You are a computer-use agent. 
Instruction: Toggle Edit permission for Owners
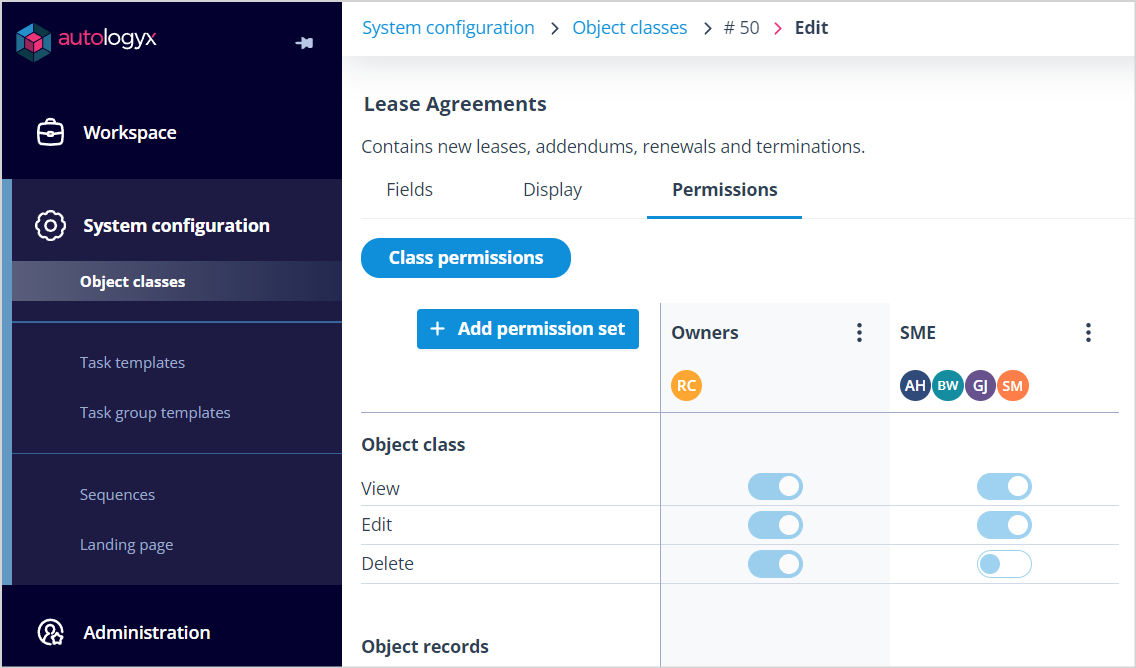pyautogui.click(x=775, y=525)
